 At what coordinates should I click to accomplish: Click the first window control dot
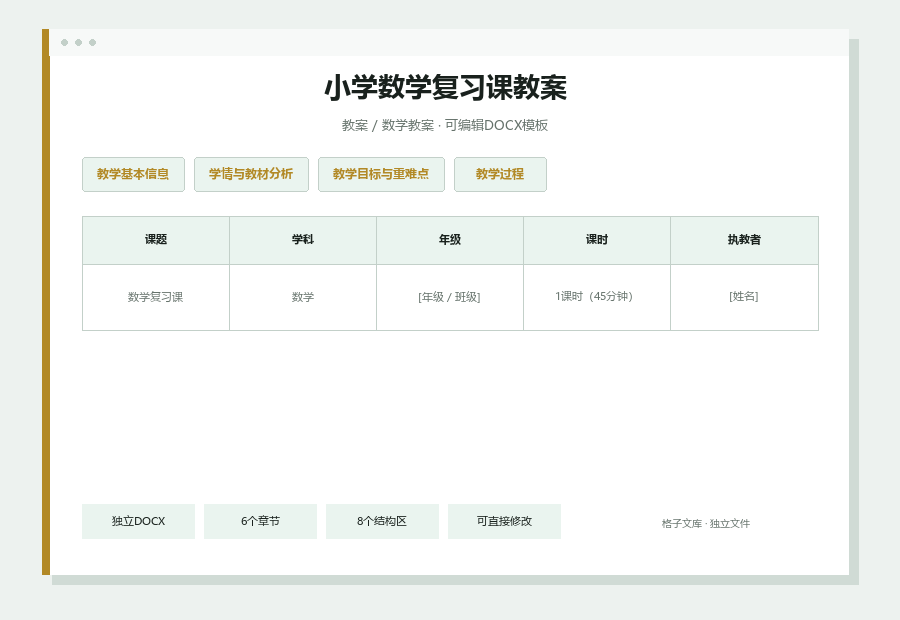pyautogui.click(x=64, y=42)
